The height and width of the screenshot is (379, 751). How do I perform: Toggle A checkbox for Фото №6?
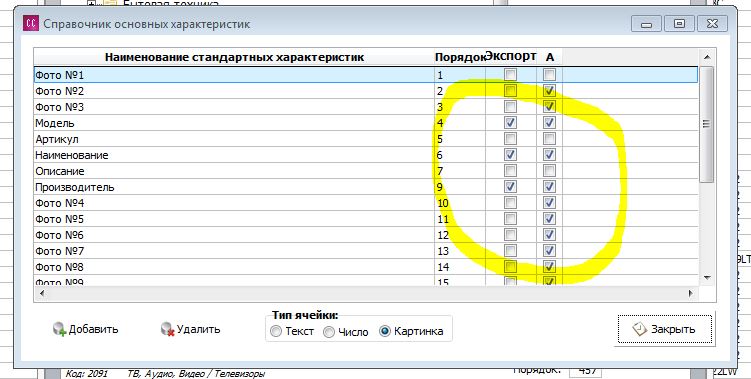click(549, 235)
